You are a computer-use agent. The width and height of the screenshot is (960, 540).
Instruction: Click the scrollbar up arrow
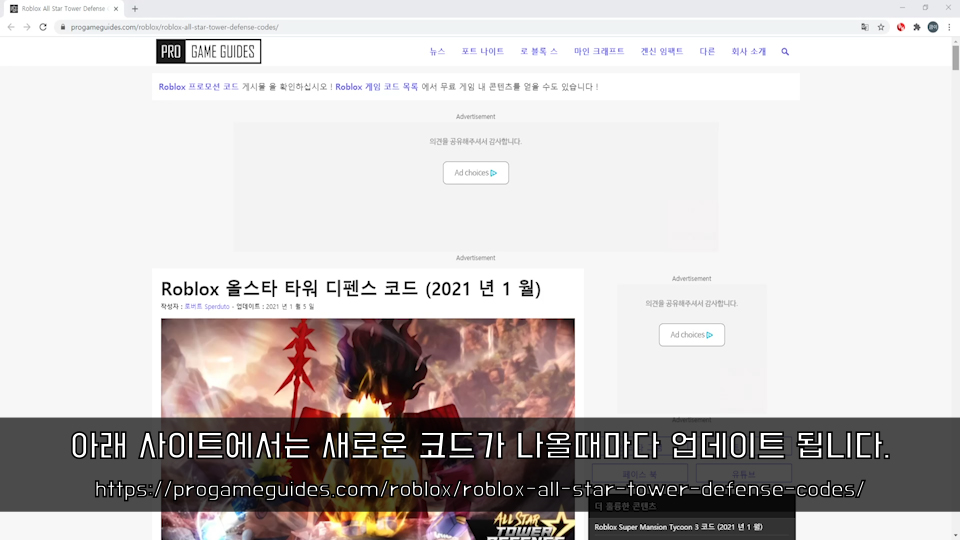coord(955,40)
